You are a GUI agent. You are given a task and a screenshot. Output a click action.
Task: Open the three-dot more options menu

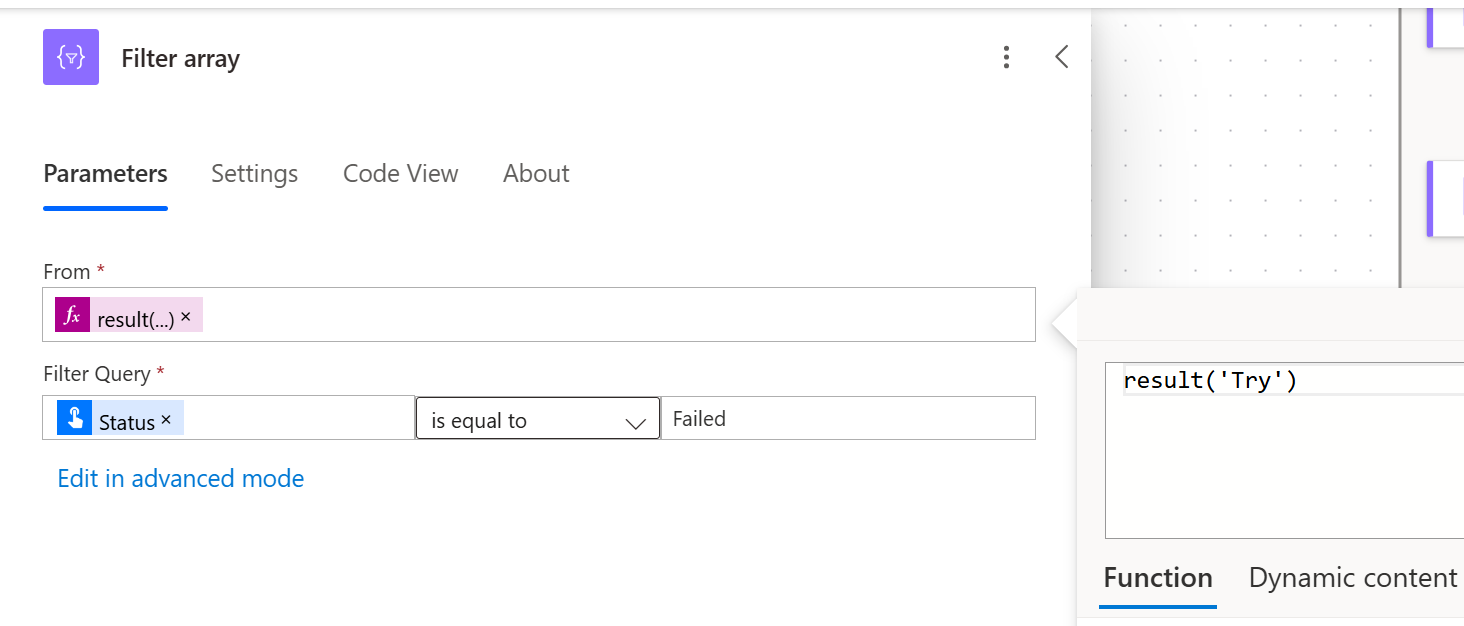click(x=1006, y=57)
